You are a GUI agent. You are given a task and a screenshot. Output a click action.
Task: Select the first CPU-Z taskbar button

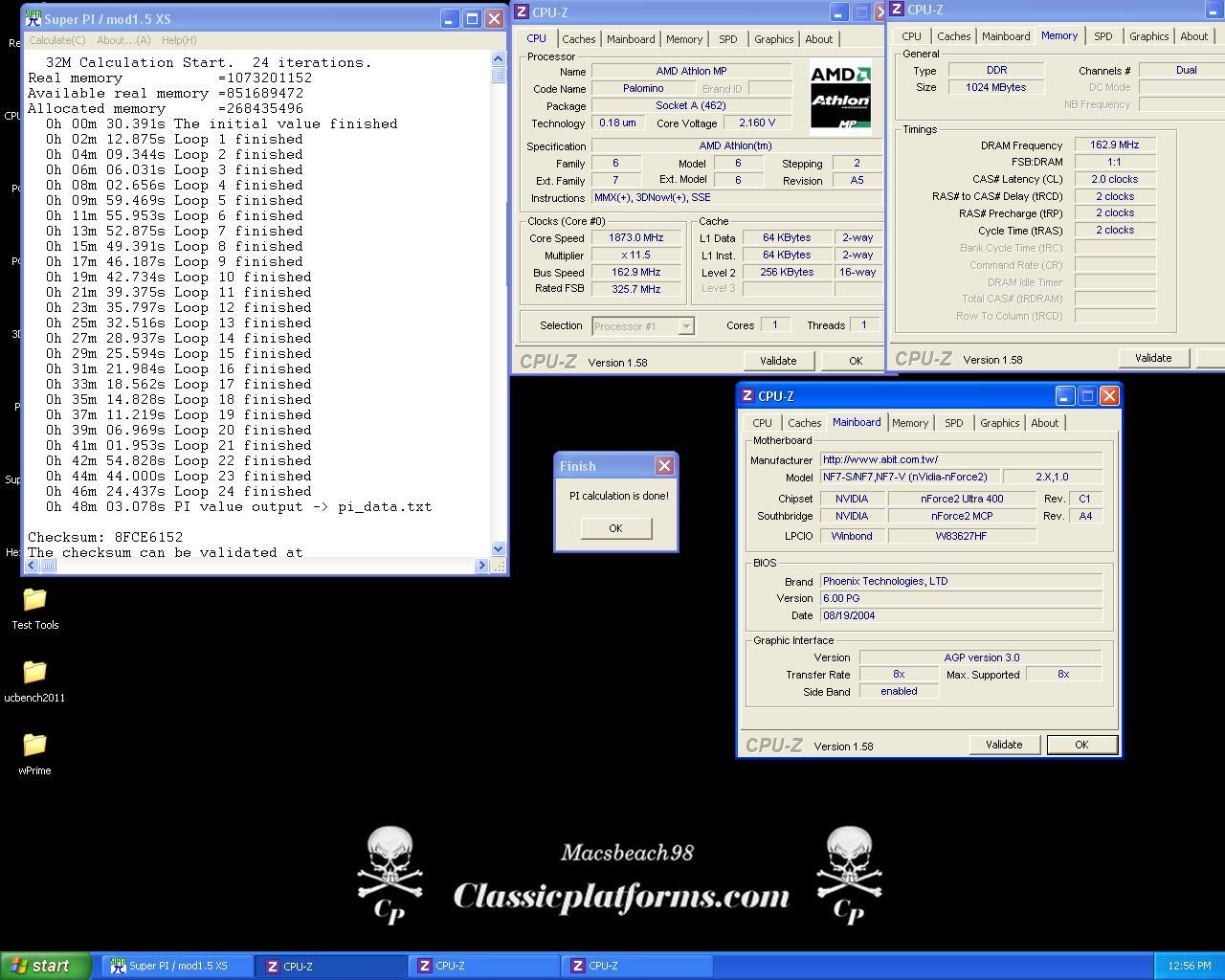tap(331, 966)
